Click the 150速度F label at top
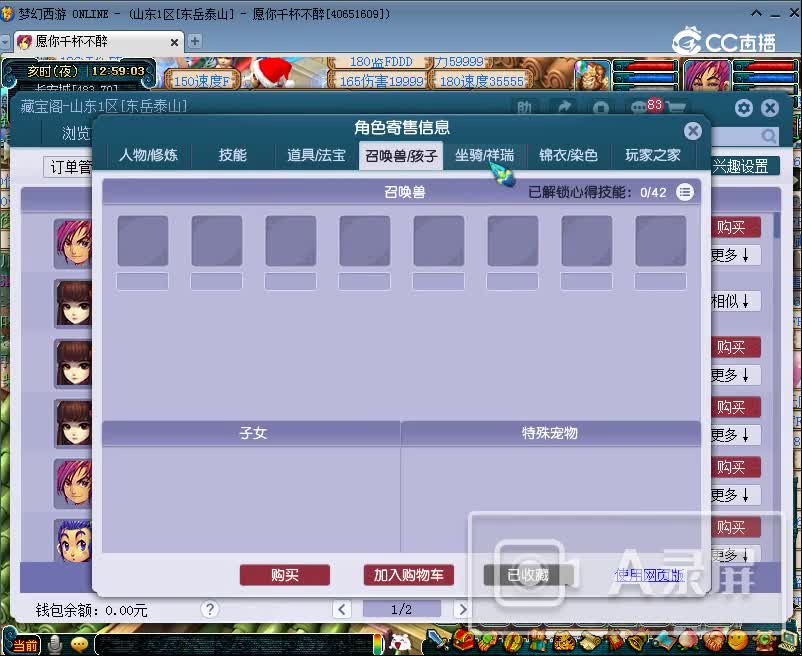The height and width of the screenshot is (656, 802). click(201, 81)
